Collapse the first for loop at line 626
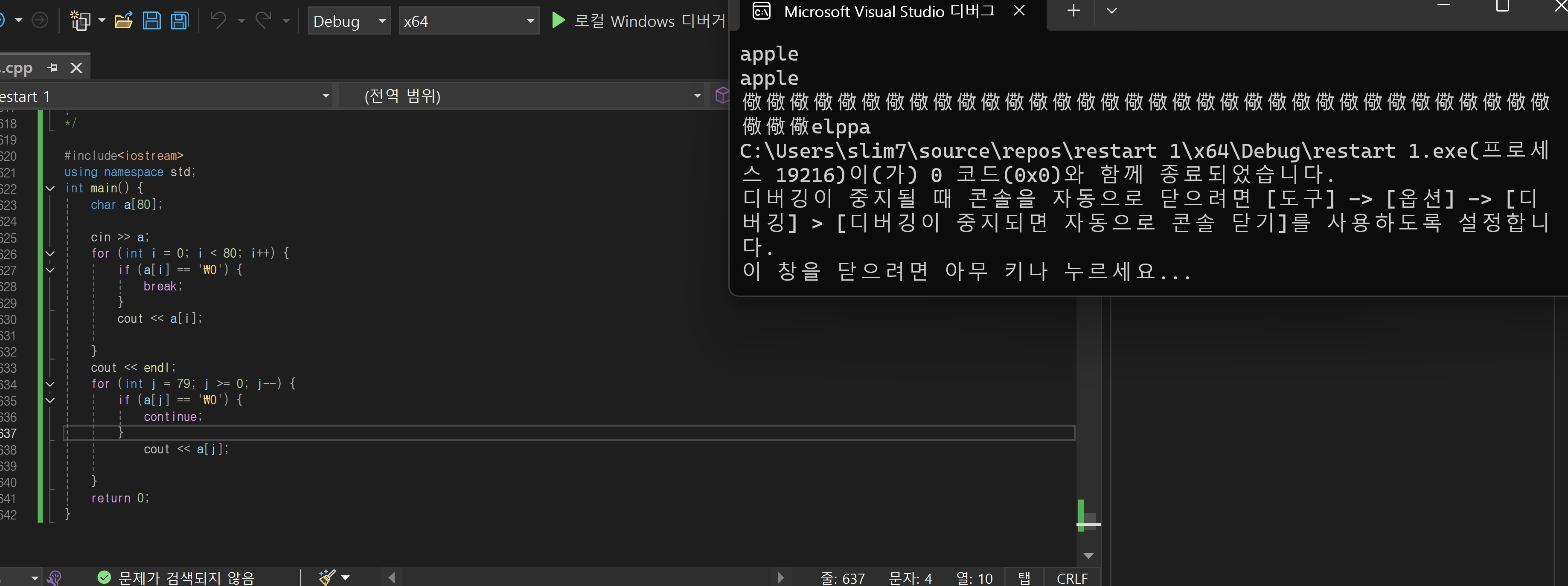The image size is (1568, 586). [50, 254]
